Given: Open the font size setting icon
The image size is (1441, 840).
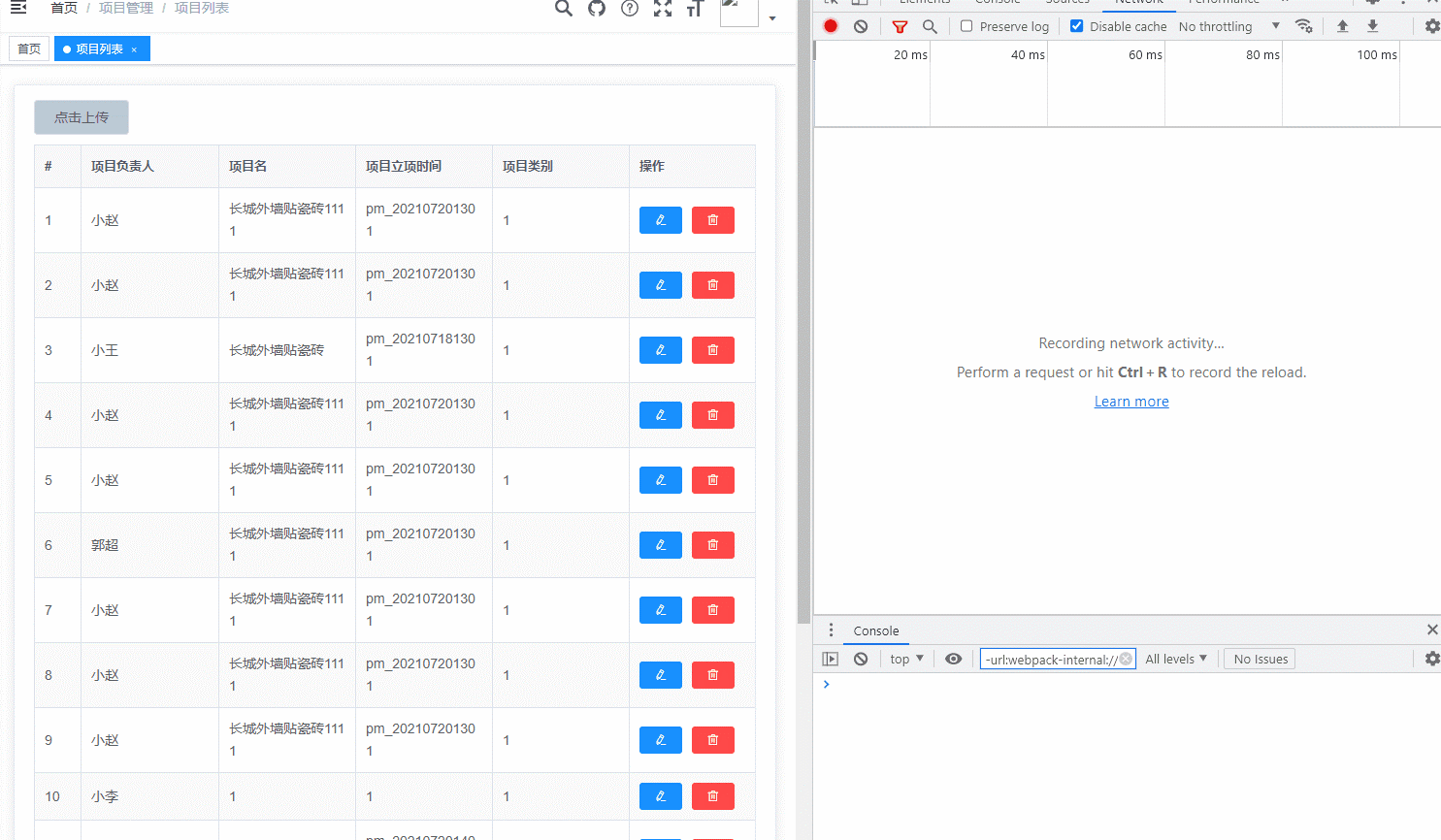Looking at the screenshot, I should click(x=695, y=9).
